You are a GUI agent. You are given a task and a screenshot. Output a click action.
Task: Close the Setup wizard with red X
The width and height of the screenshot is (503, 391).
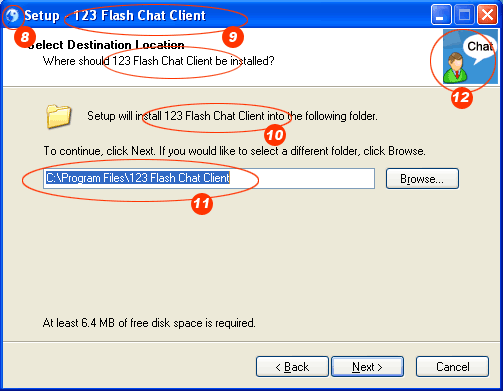[487, 15]
